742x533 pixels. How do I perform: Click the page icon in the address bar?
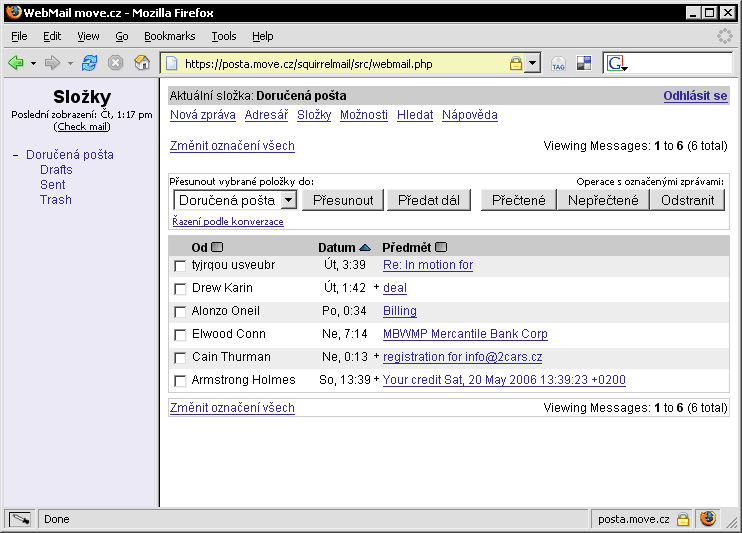click(x=171, y=63)
